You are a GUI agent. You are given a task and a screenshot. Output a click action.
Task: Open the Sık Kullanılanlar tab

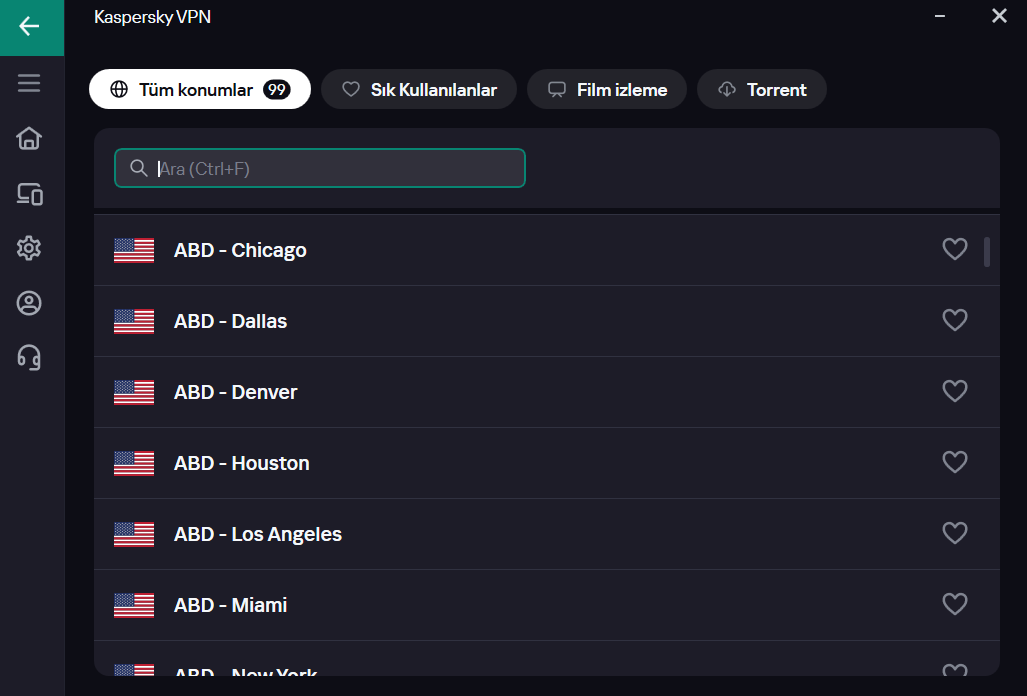(x=419, y=90)
